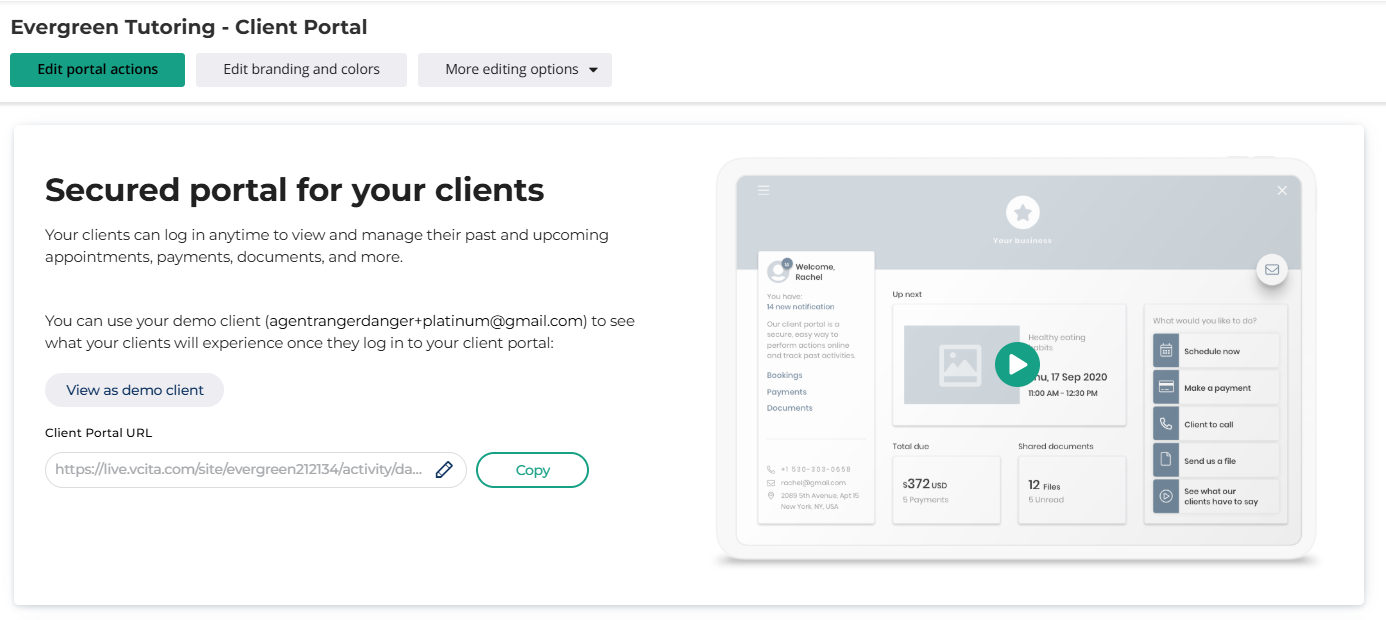
Task: Open Edit branding and colors
Action: point(301,70)
